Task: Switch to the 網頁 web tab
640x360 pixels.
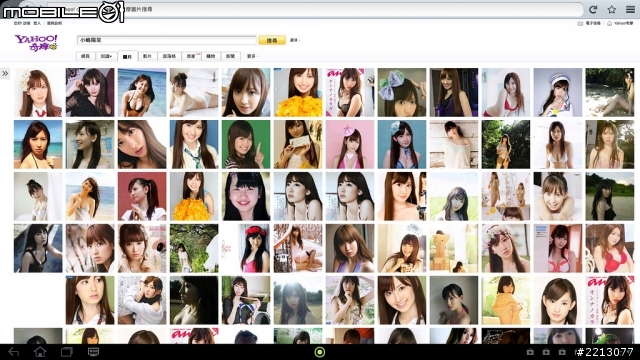Action: point(85,56)
